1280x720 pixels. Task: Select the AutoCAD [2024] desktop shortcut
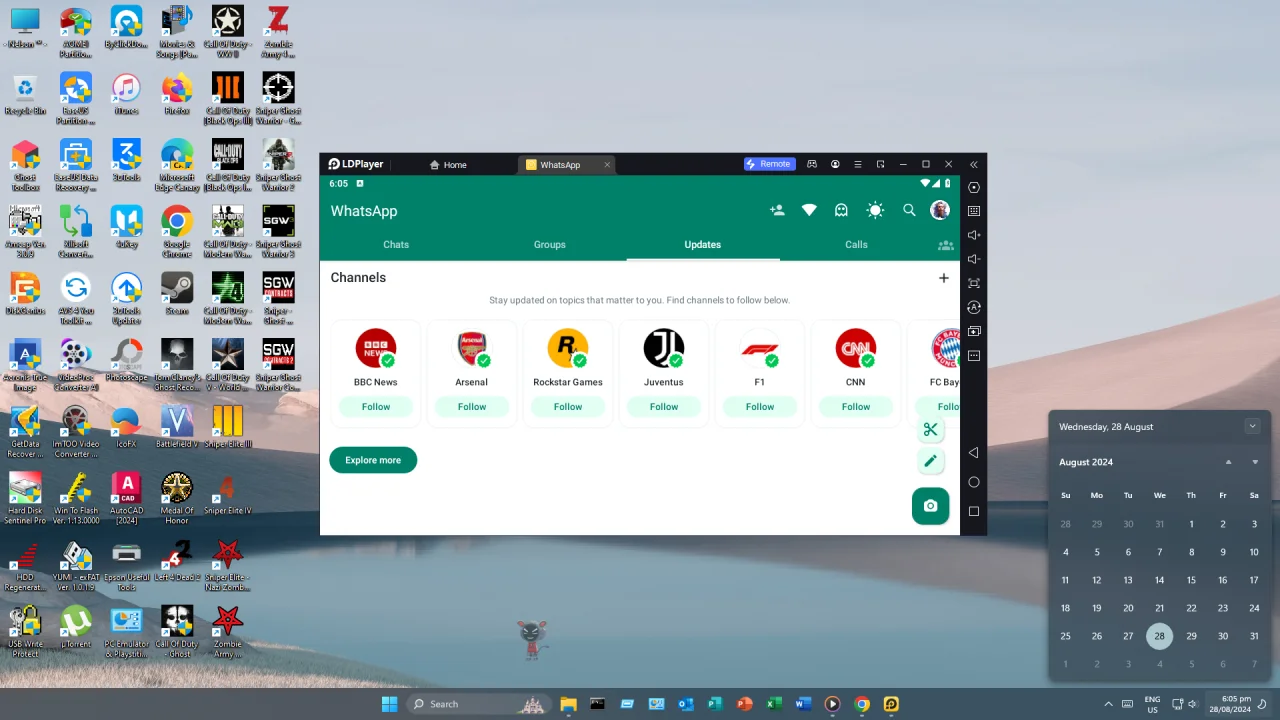(126, 499)
